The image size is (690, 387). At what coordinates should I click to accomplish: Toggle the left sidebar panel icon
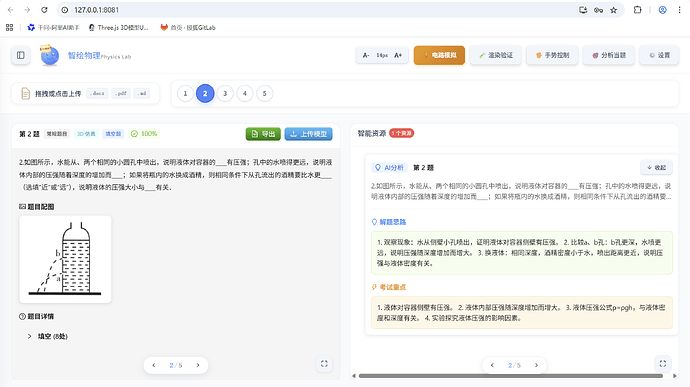(21, 55)
